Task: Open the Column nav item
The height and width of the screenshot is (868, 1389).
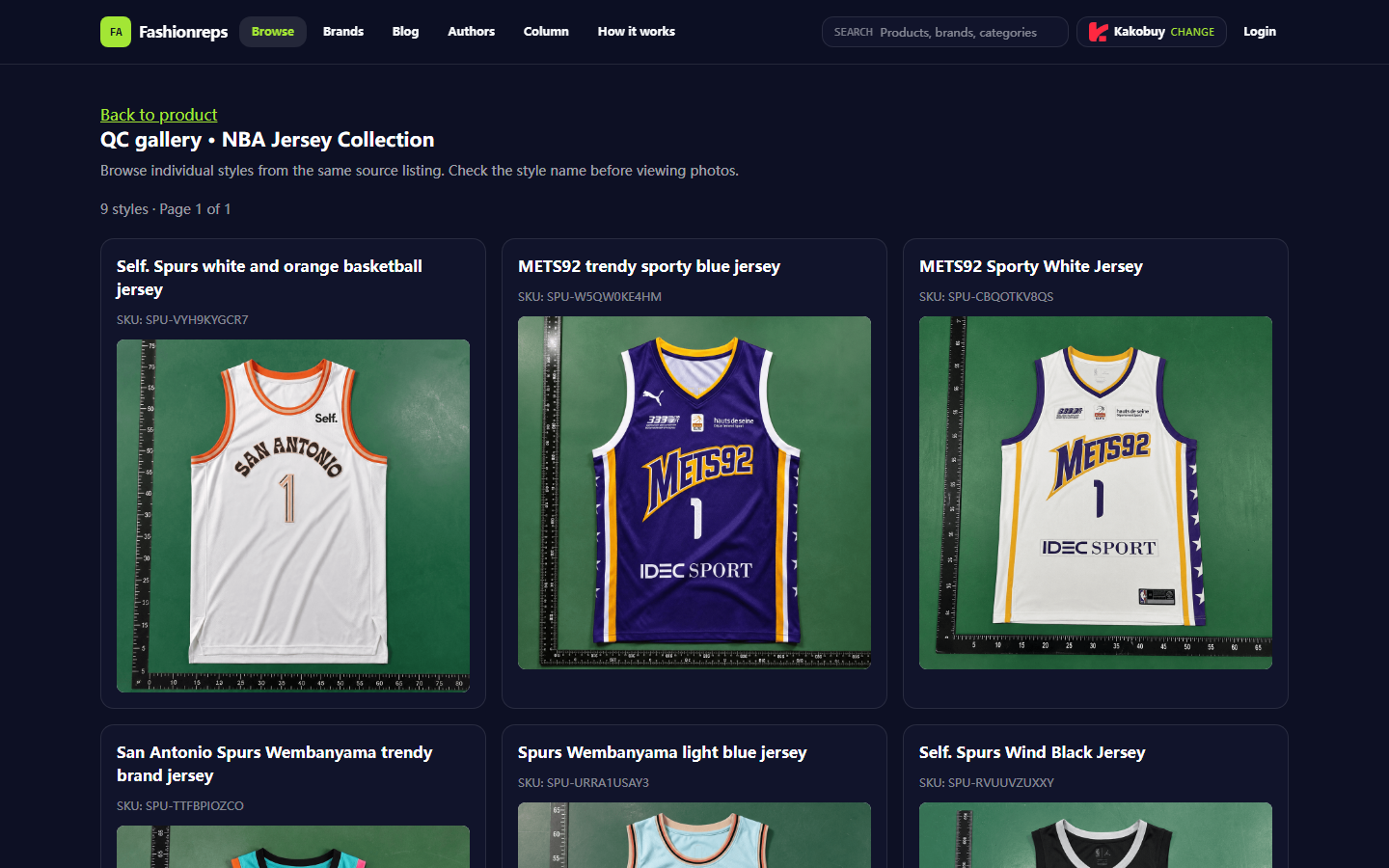Action: 546,32
